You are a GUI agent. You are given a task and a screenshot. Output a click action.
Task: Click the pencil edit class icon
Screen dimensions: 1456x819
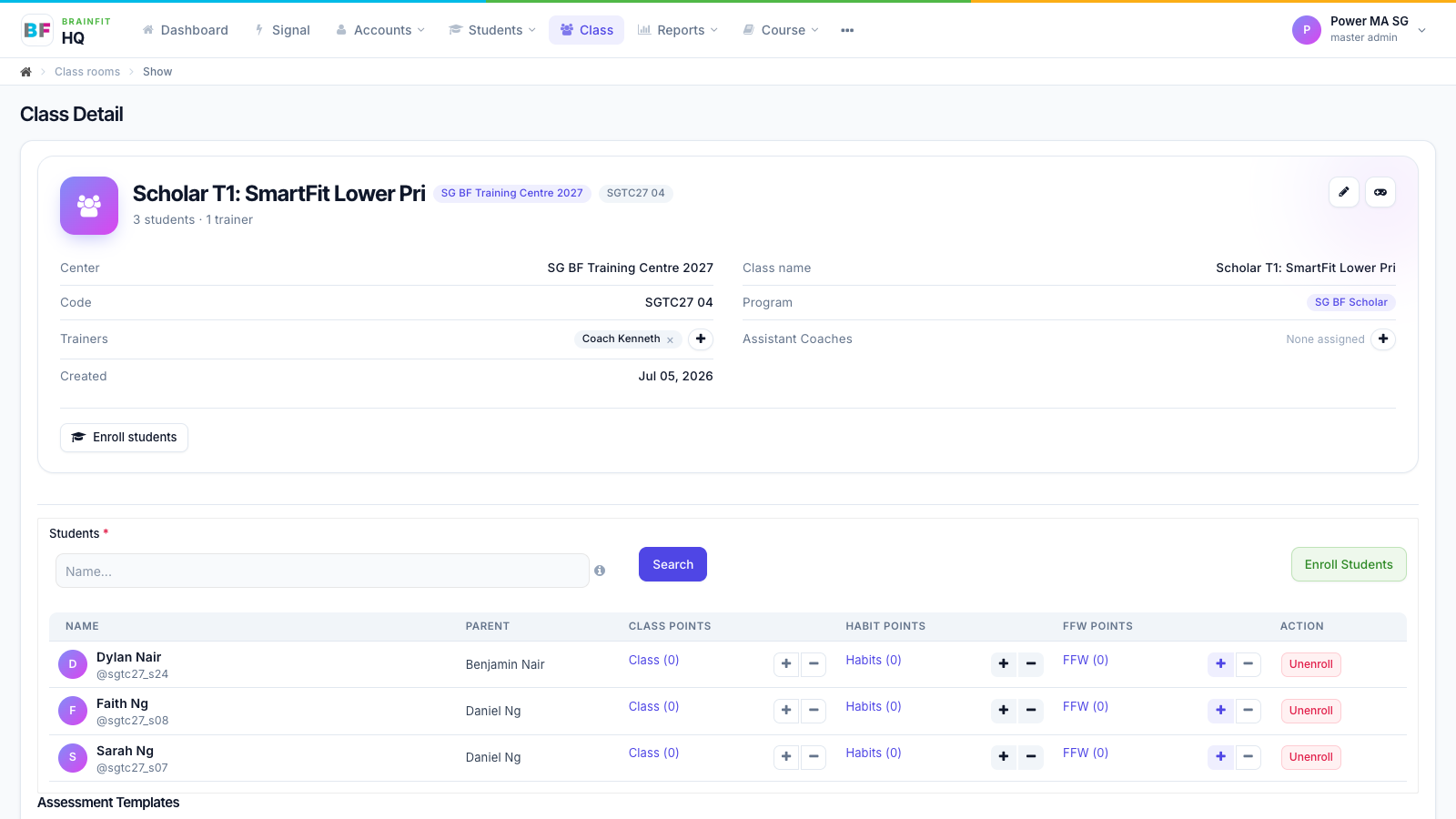(1344, 192)
